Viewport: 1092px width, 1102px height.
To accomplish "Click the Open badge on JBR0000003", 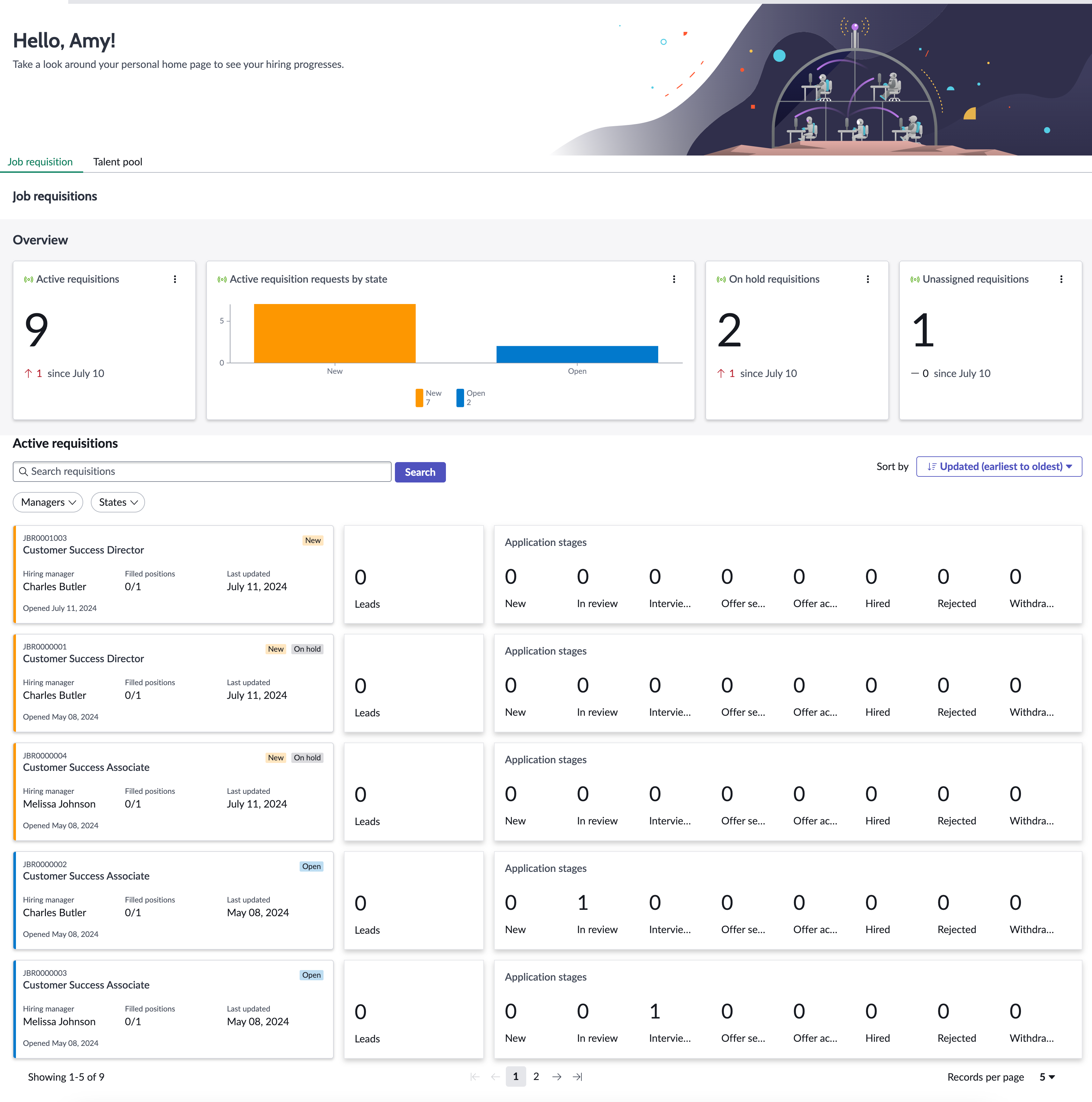I will (311, 975).
